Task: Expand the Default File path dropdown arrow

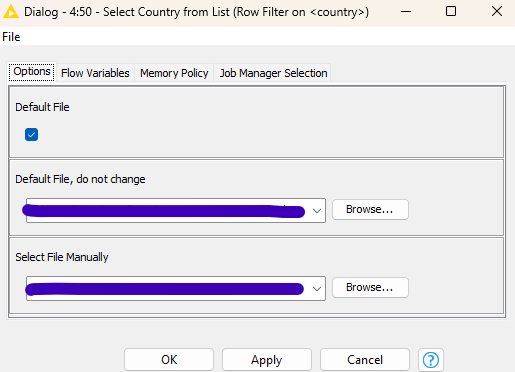Action: (317, 211)
